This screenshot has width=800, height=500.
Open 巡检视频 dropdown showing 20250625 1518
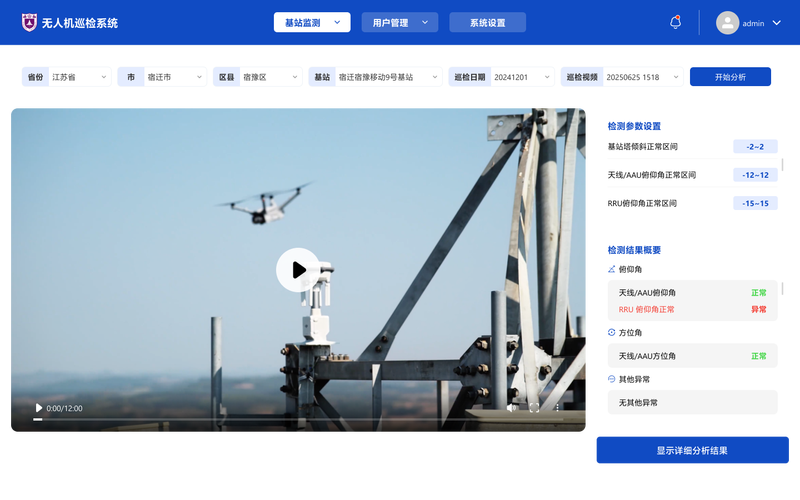coord(622,77)
